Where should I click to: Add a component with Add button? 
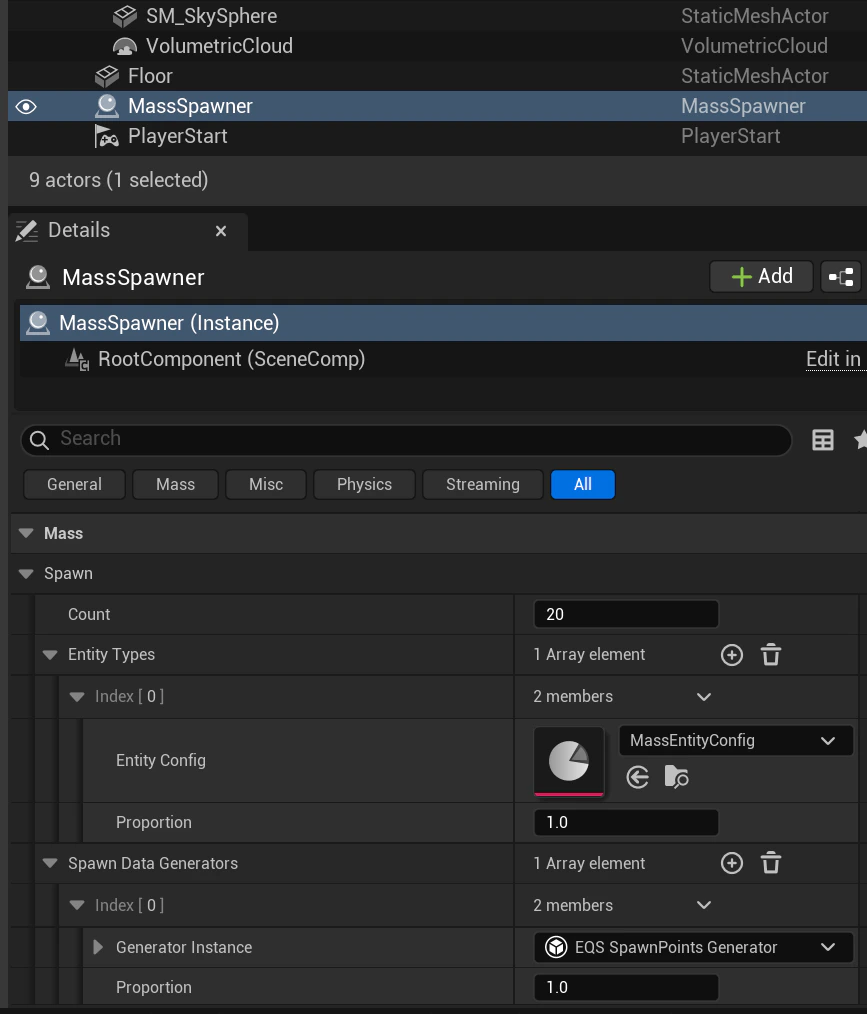[x=761, y=277]
